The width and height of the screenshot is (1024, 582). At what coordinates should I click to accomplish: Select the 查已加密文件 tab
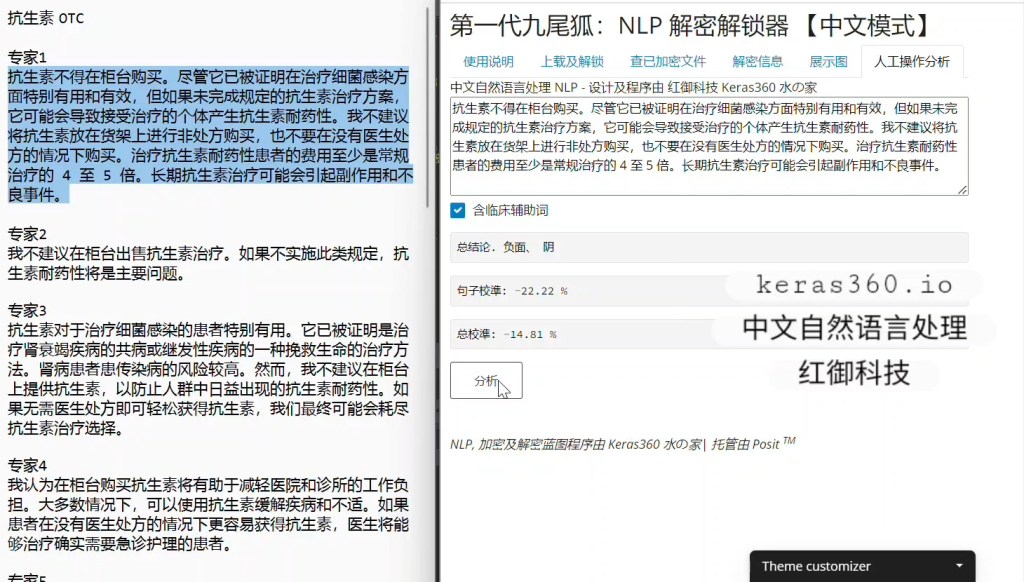667,61
